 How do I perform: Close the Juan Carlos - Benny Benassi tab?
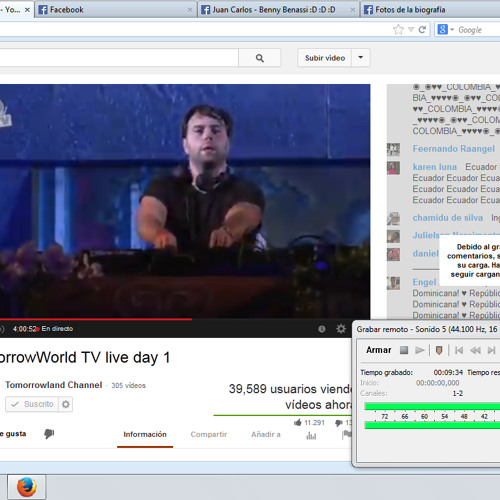(x=352, y=10)
